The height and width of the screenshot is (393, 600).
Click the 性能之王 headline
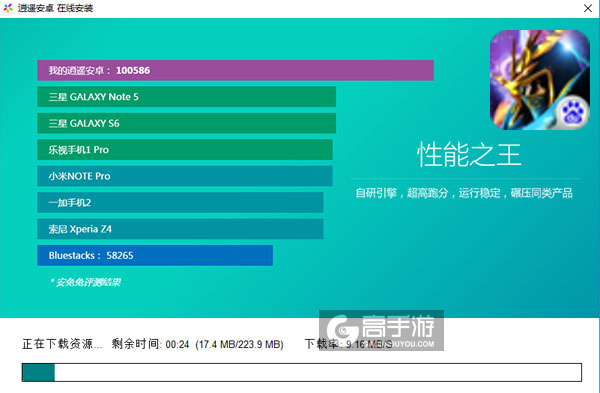point(469,155)
